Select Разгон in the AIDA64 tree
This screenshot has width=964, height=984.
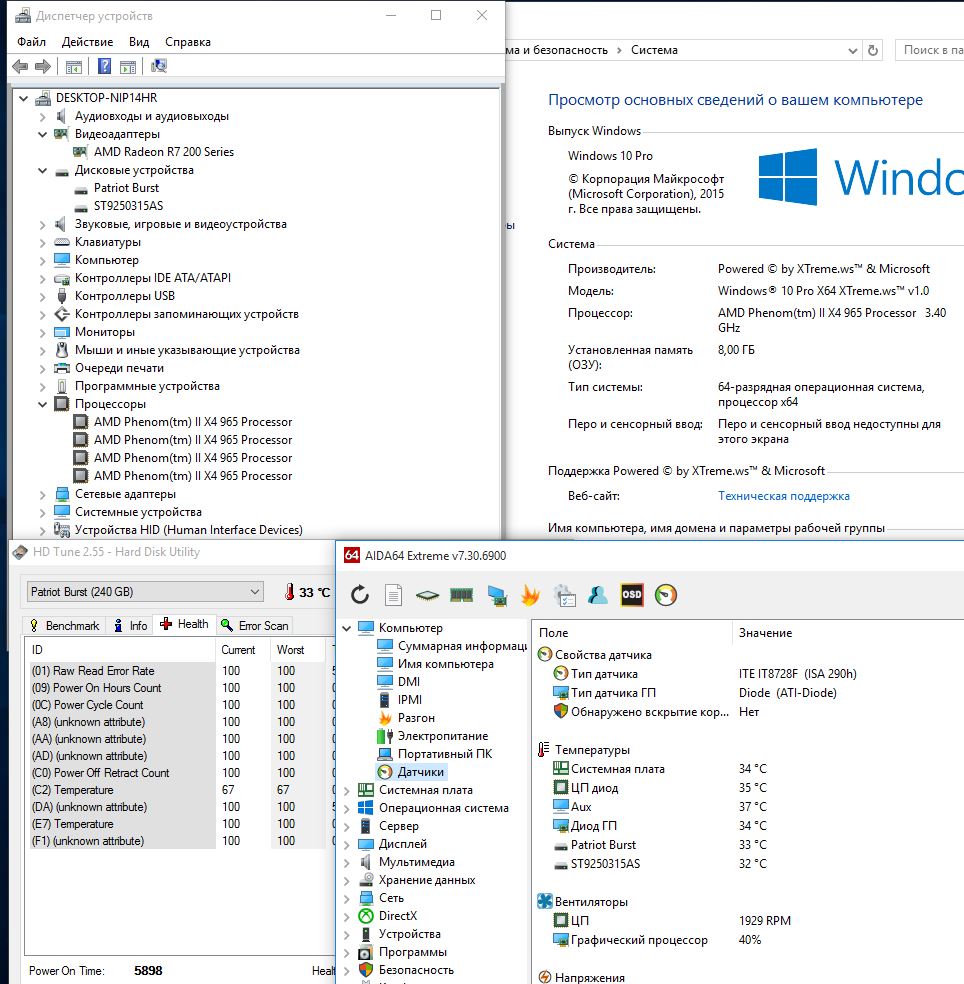pyautogui.click(x=416, y=718)
